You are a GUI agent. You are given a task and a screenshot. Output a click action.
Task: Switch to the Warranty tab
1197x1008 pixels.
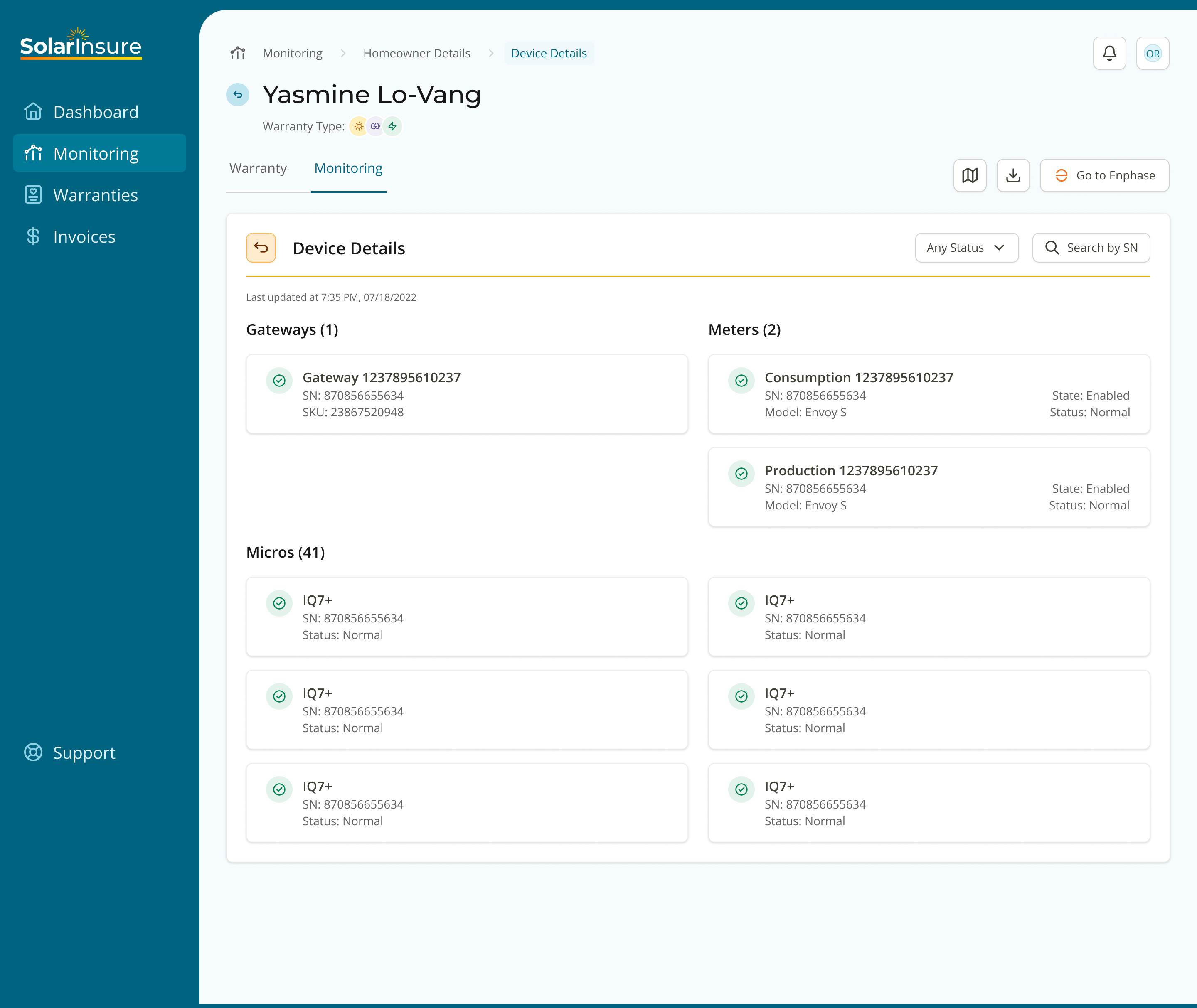(259, 168)
